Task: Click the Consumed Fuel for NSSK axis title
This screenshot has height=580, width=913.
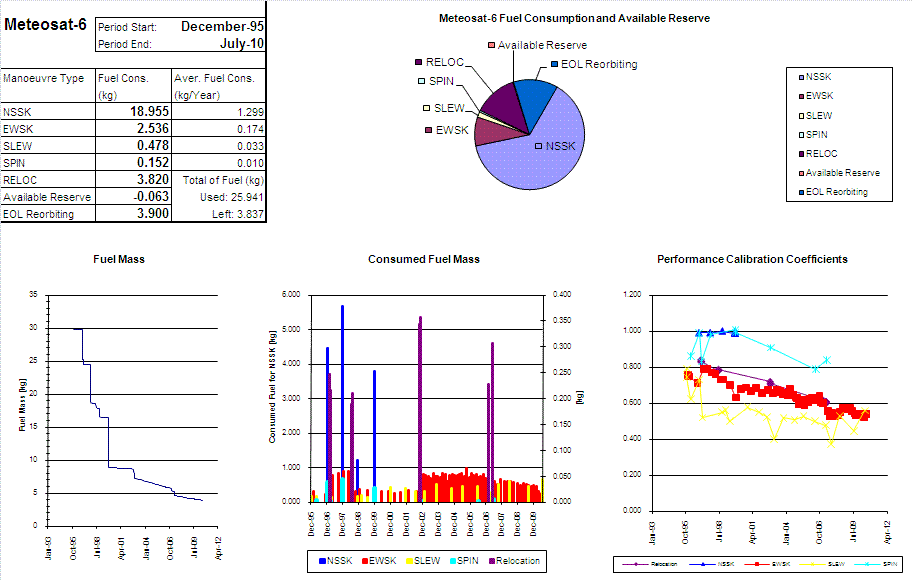Action: (x=272, y=387)
